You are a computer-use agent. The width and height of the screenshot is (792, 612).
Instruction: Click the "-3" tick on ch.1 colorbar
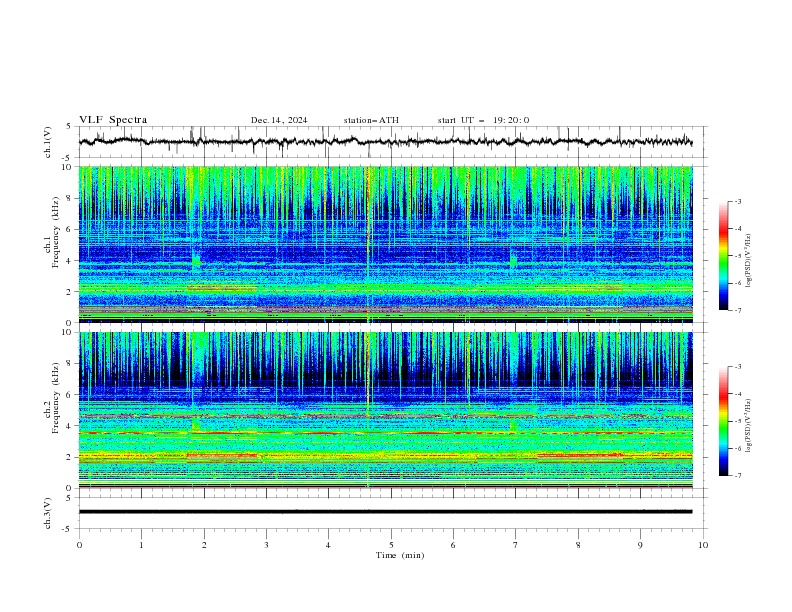point(737,201)
